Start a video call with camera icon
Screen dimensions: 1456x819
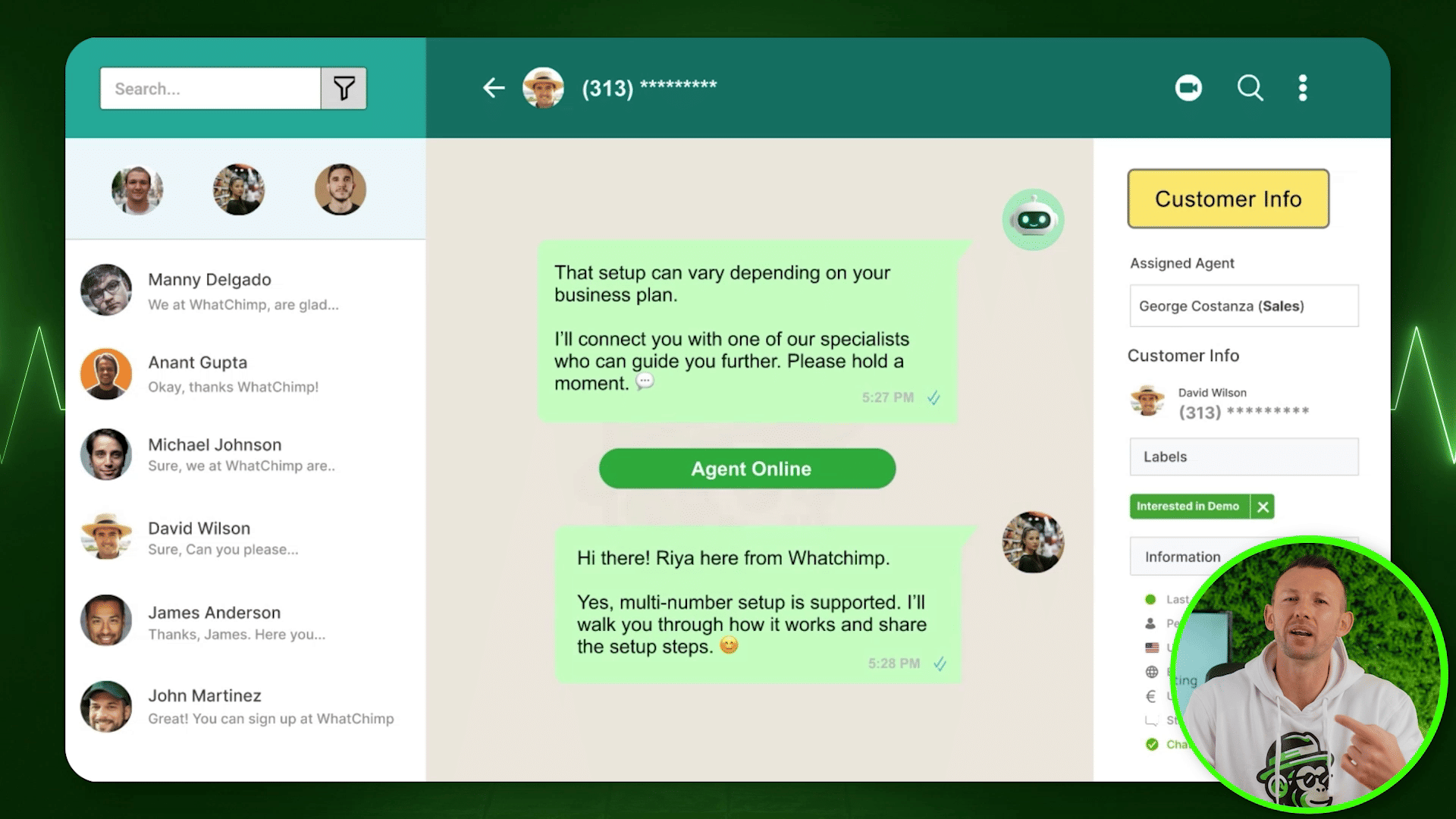[x=1188, y=88]
